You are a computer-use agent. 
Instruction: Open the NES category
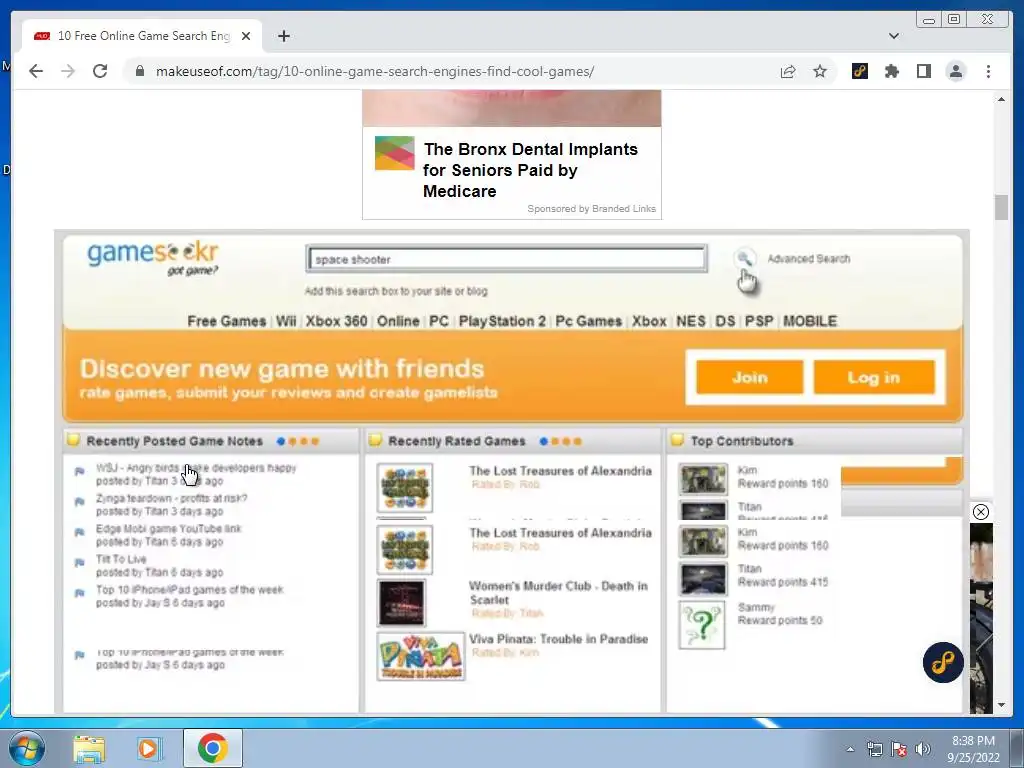(x=690, y=321)
